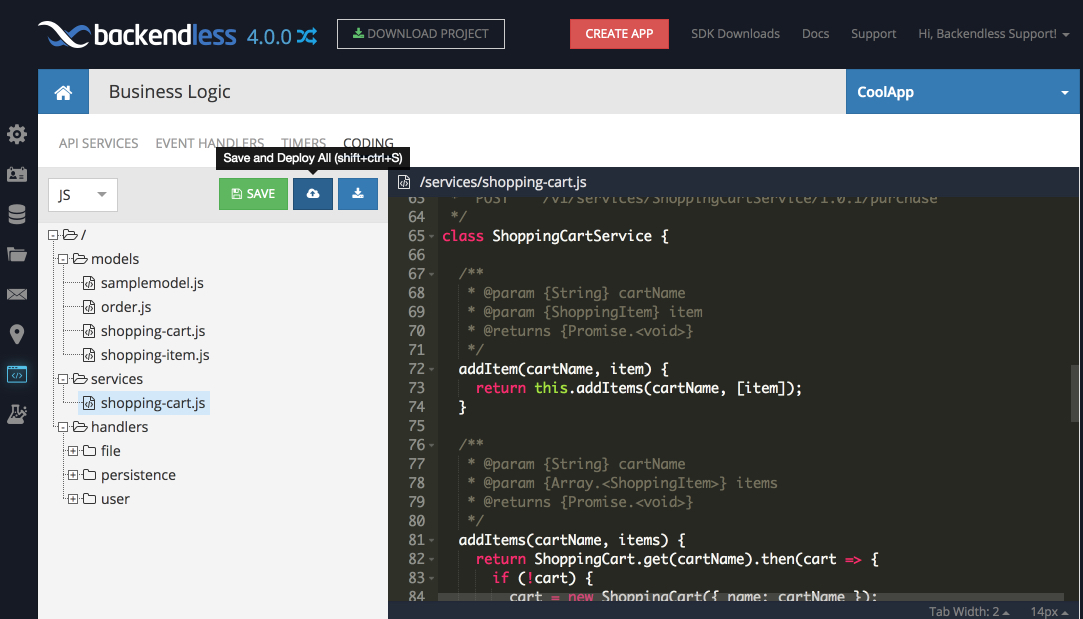
Task: Click the /services/shopping-cart.js editor title
Action: tap(503, 182)
